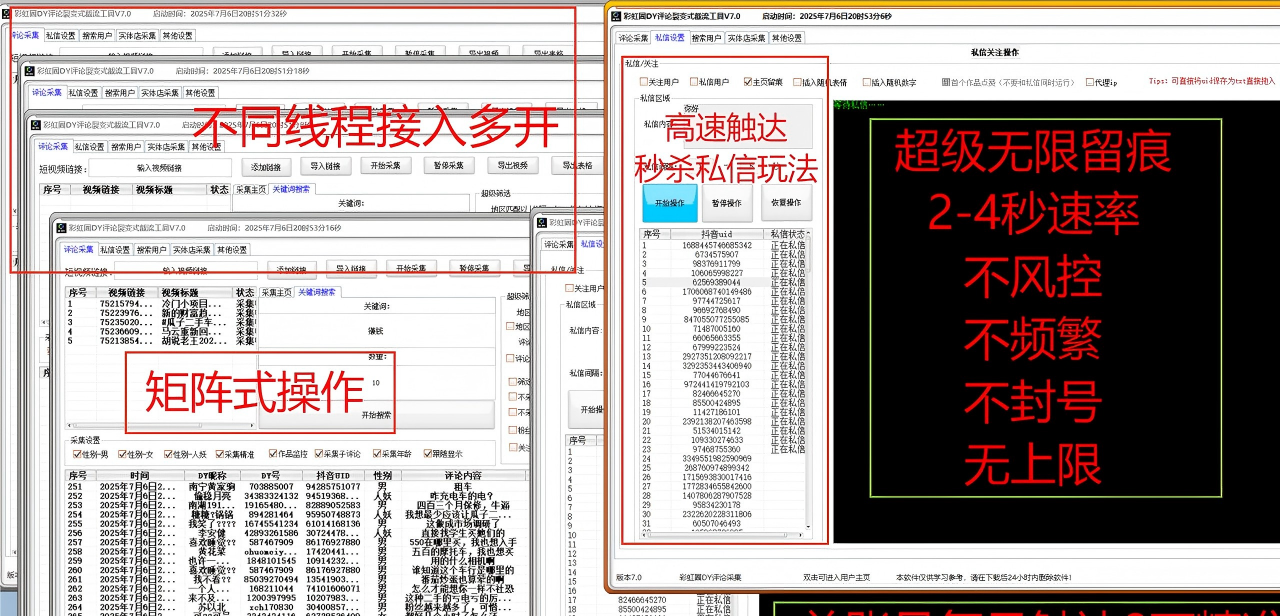
Task: Toggle the 作品监控 checkbox
Action: (272, 454)
